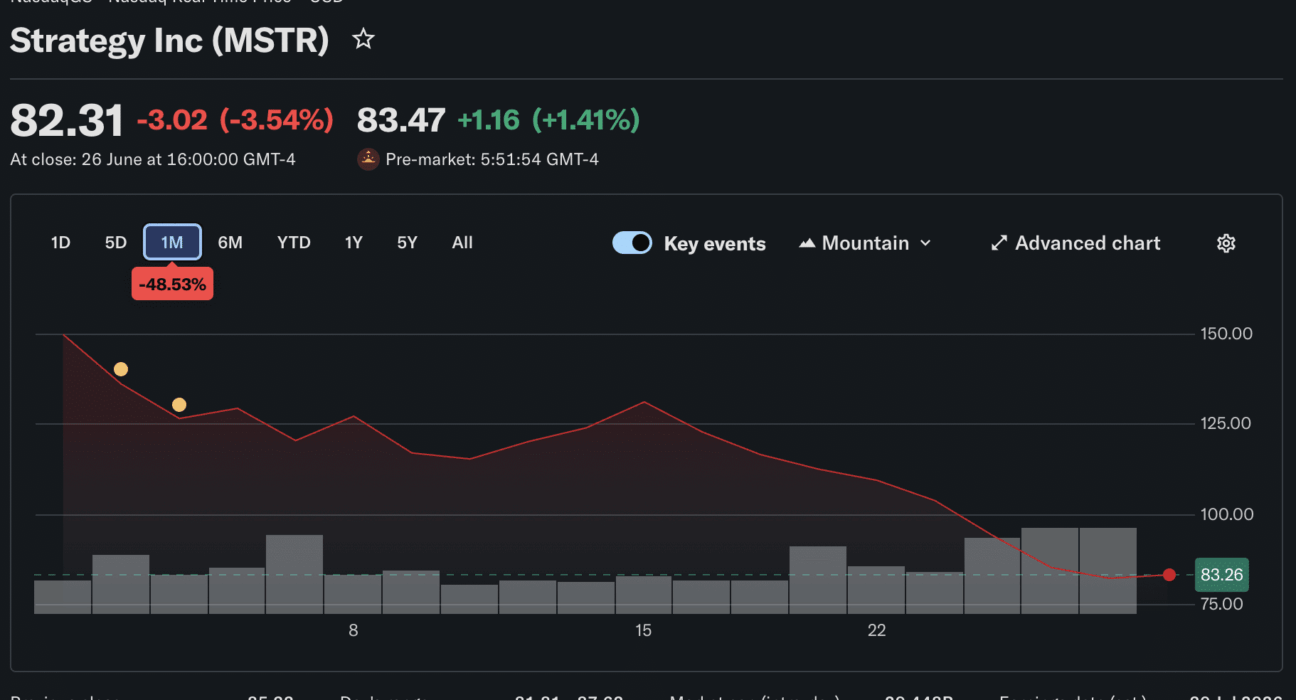1296x700 pixels.
Task: Click the 125.00 axis label
Action: 1226,424
